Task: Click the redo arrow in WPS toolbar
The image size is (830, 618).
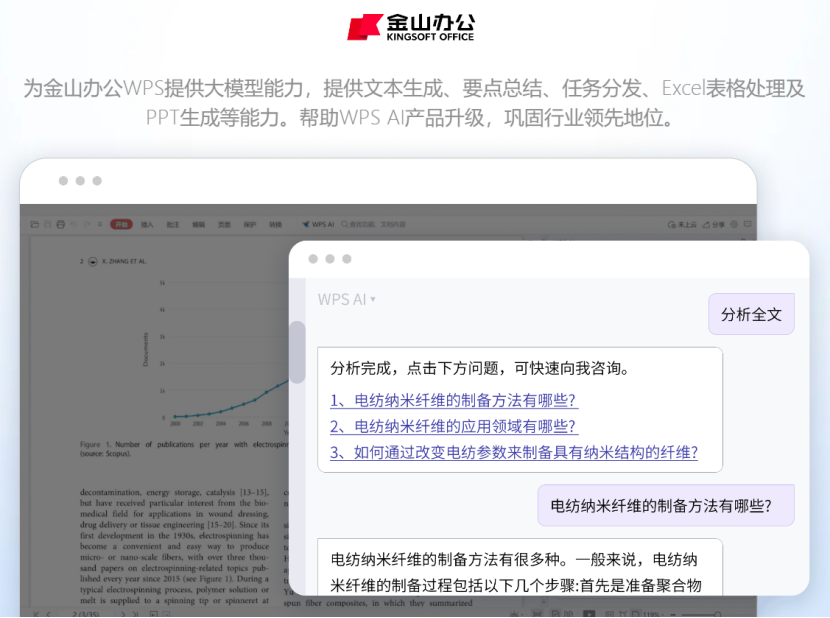Action: point(87,225)
